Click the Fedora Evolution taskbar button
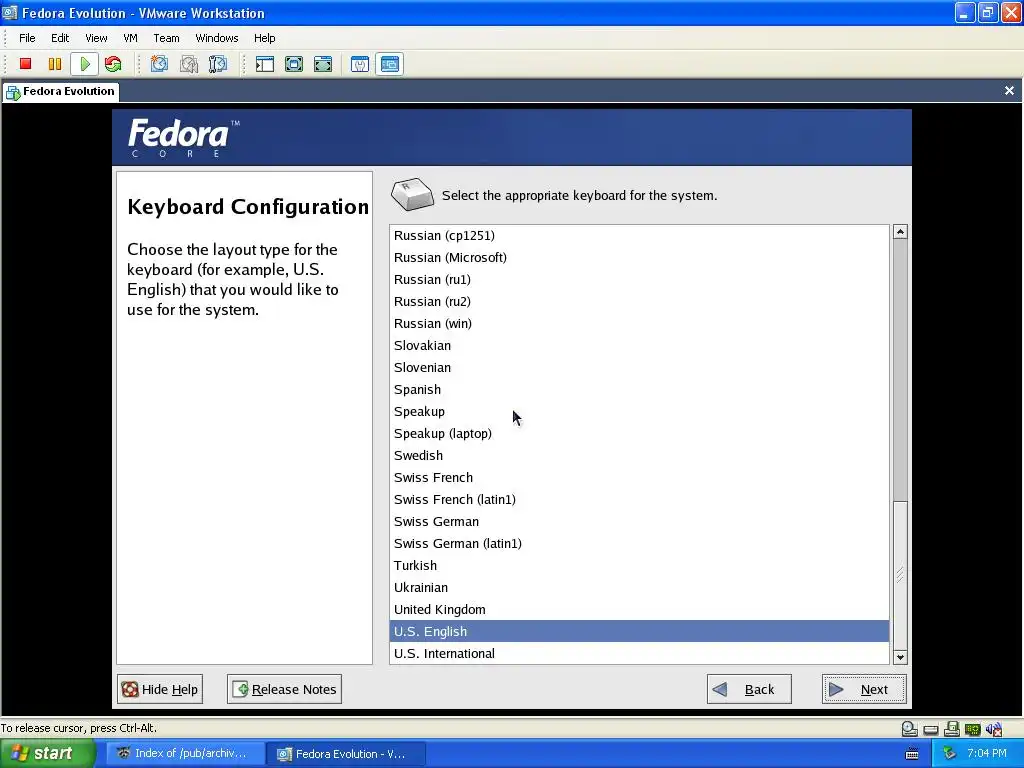The image size is (1024, 768). click(x=345, y=754)
